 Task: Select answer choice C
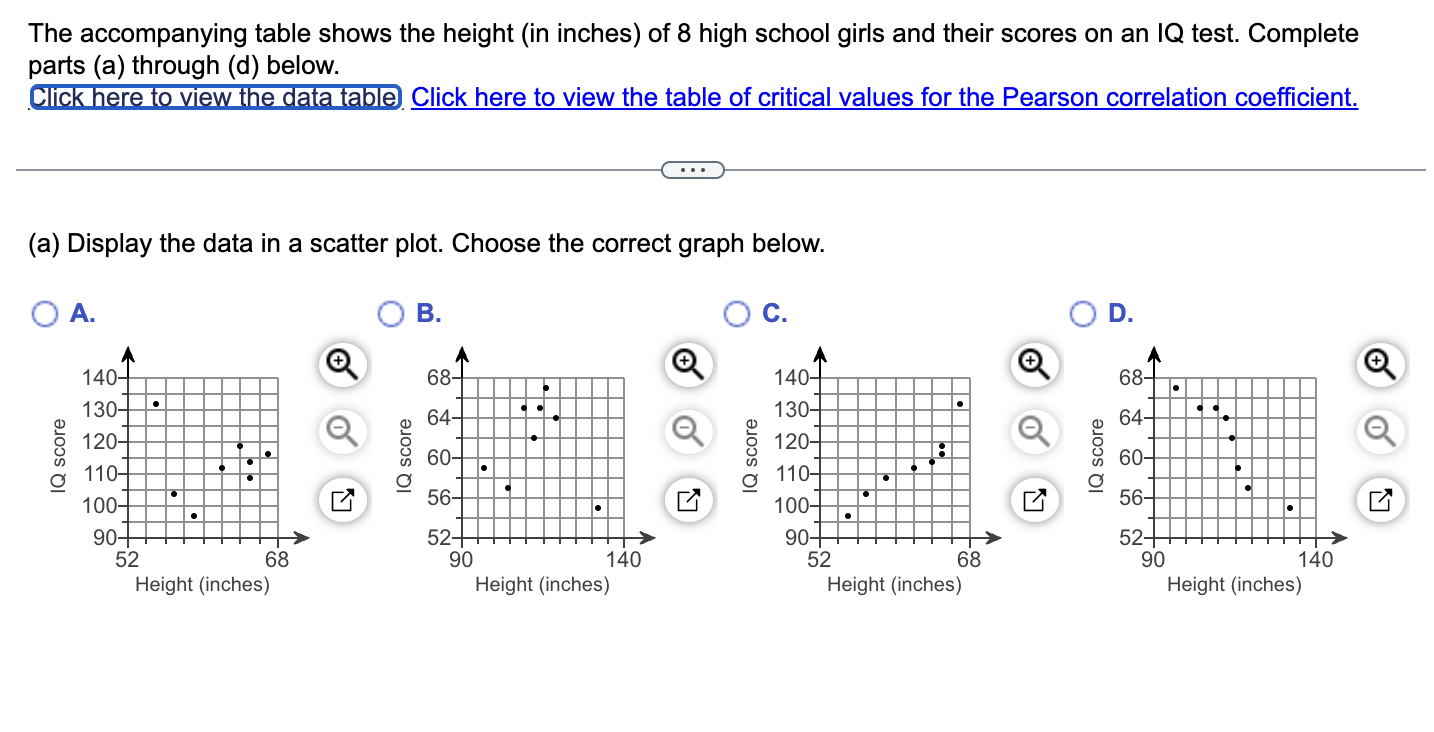737,313
